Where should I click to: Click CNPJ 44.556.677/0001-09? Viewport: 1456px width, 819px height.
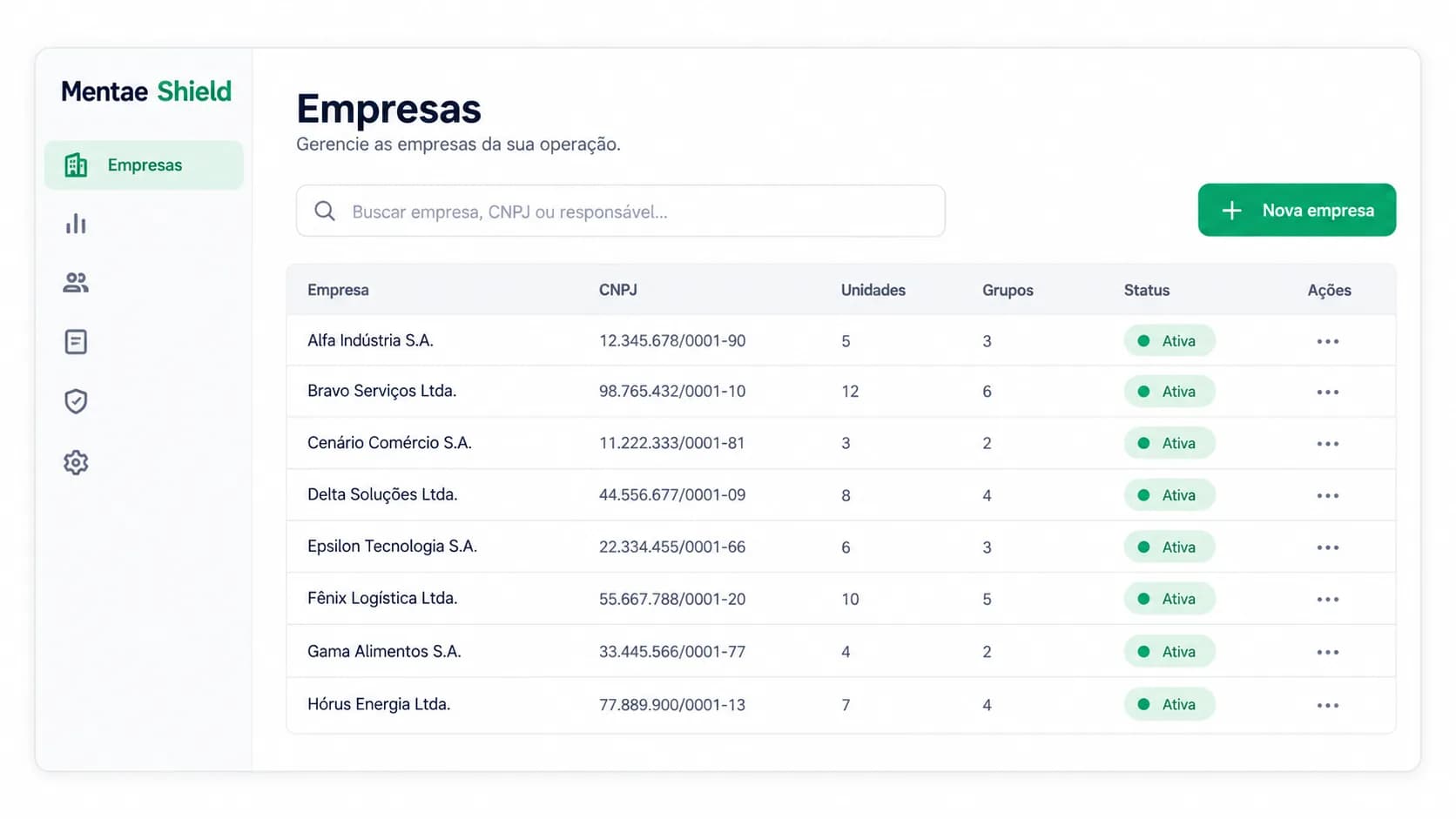[672, 495]
